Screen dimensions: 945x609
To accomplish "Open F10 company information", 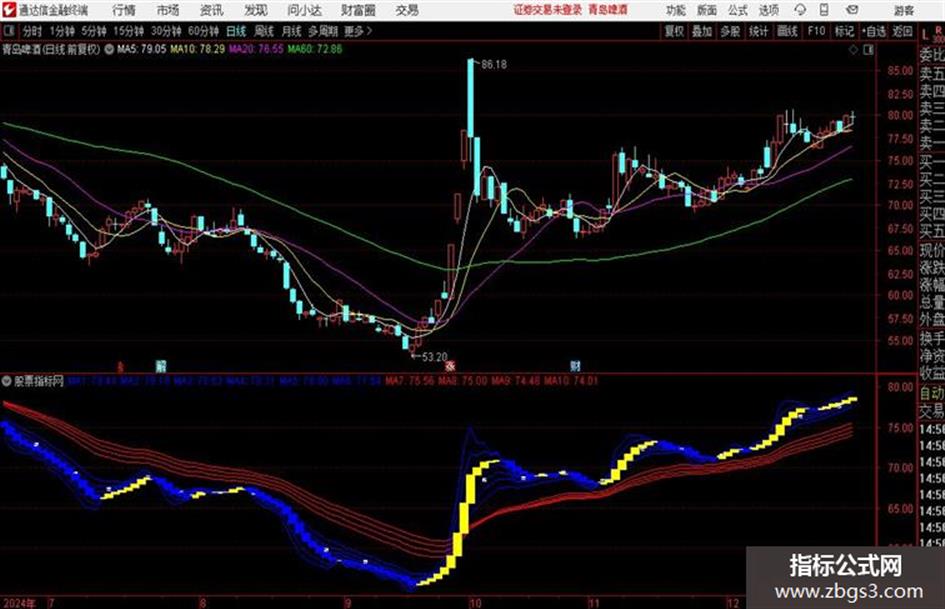I will coord(816,31).
